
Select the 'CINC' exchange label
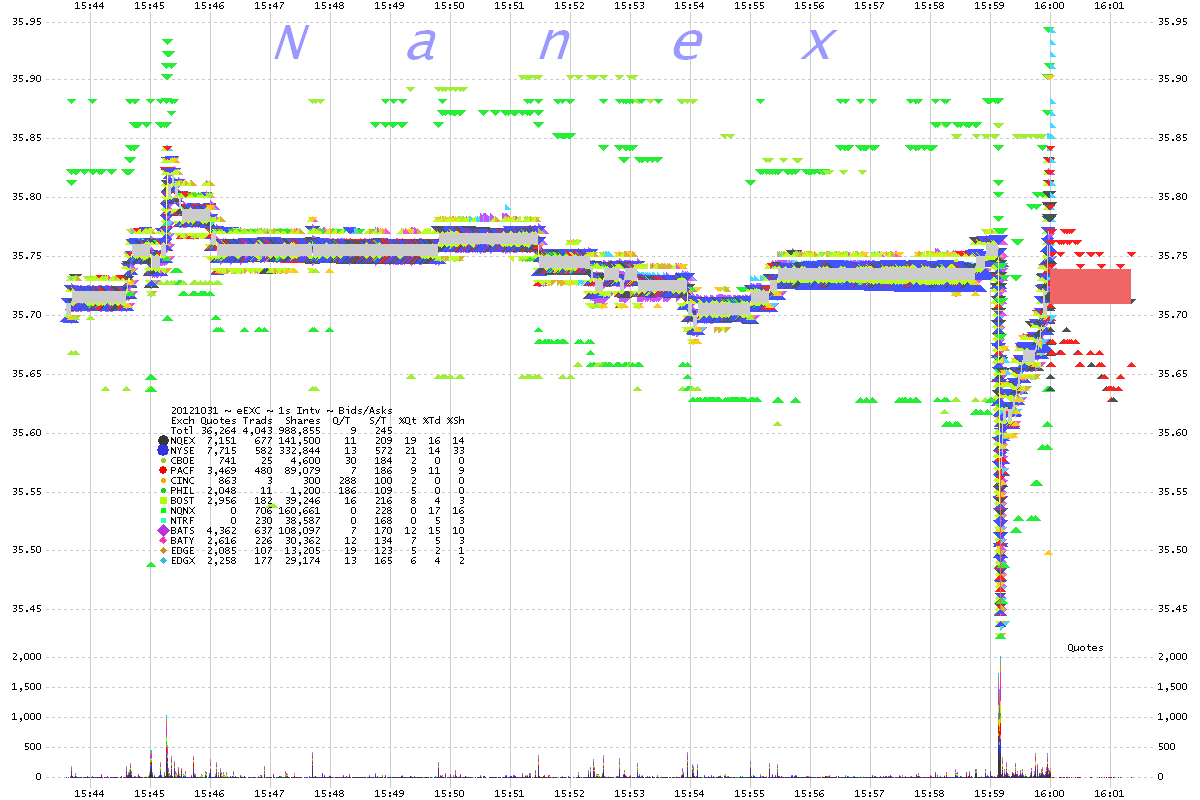point(183,480)
